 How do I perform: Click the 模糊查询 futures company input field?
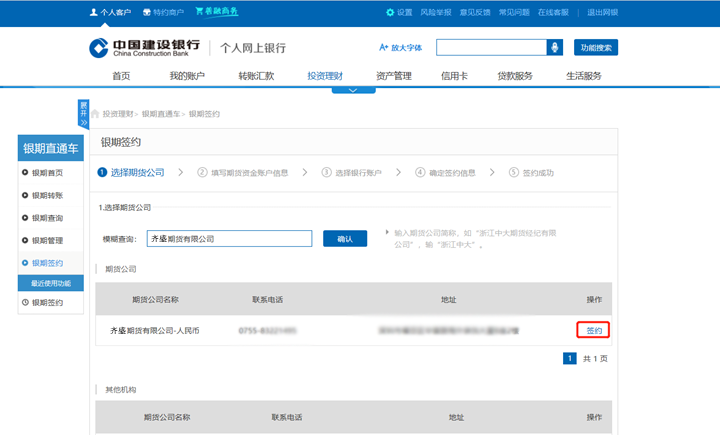[230, 239]
